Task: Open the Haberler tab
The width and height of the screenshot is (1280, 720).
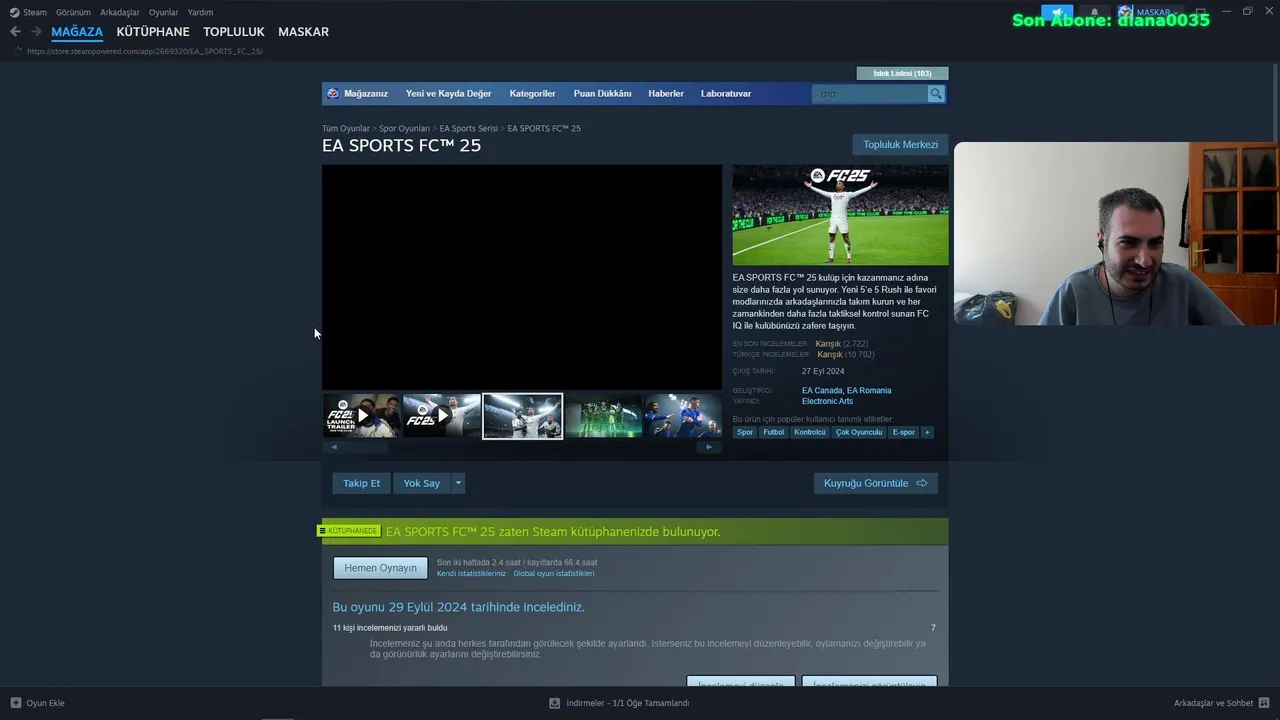Action: [x=666, y=94]
